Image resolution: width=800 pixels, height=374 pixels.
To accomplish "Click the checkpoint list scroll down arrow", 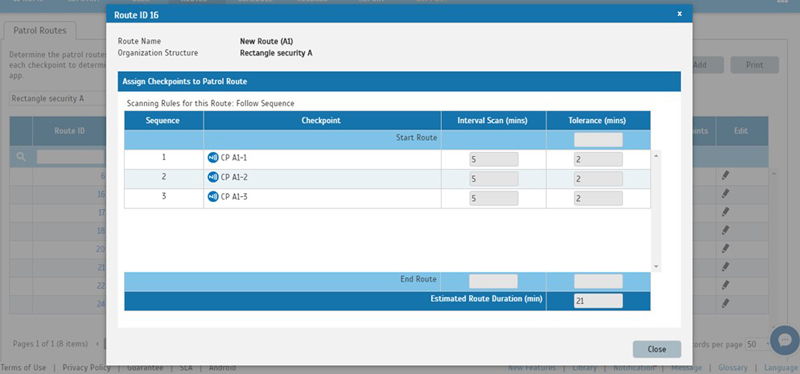I will coord(656,267).
